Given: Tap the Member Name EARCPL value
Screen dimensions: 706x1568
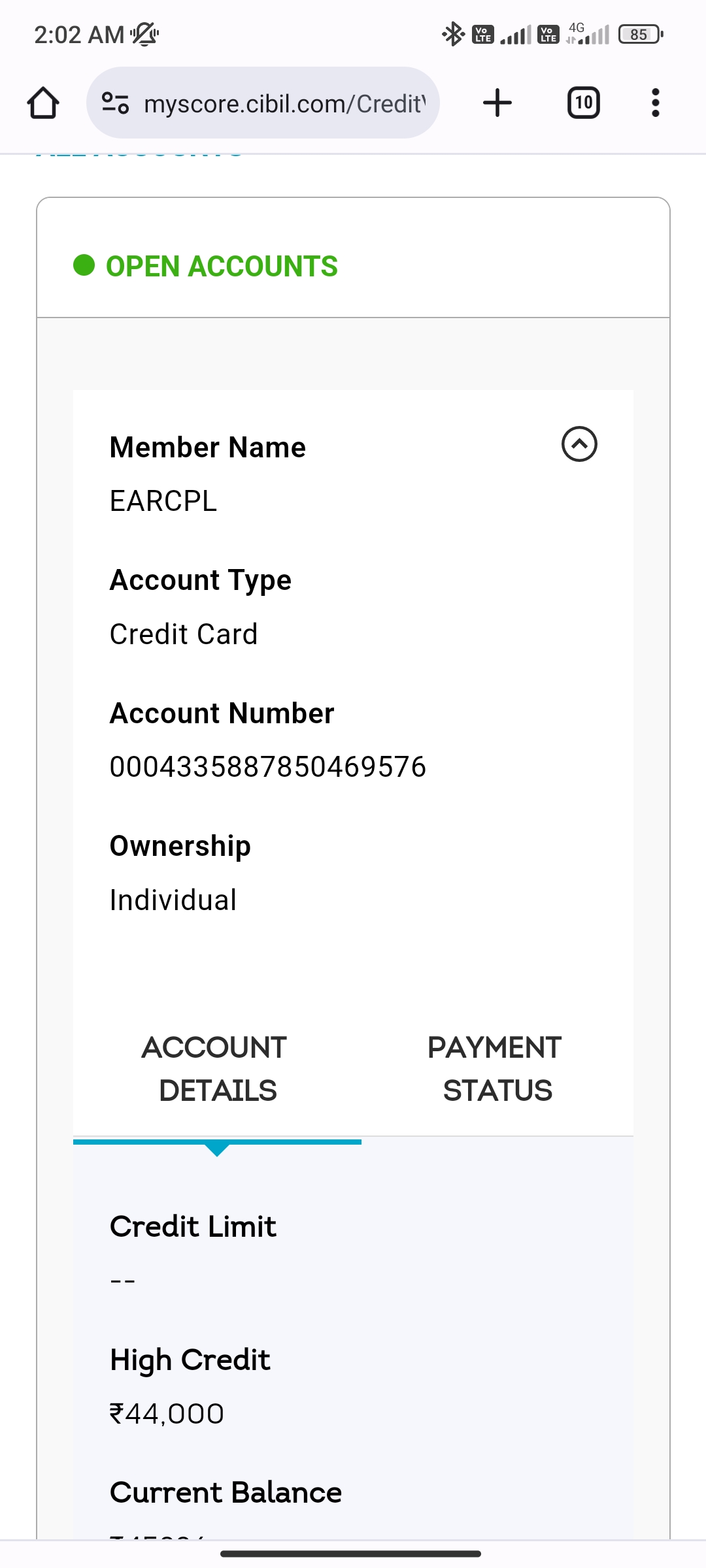Looking at the screenshot, I should pyautogui.click(x=163, y=501).
